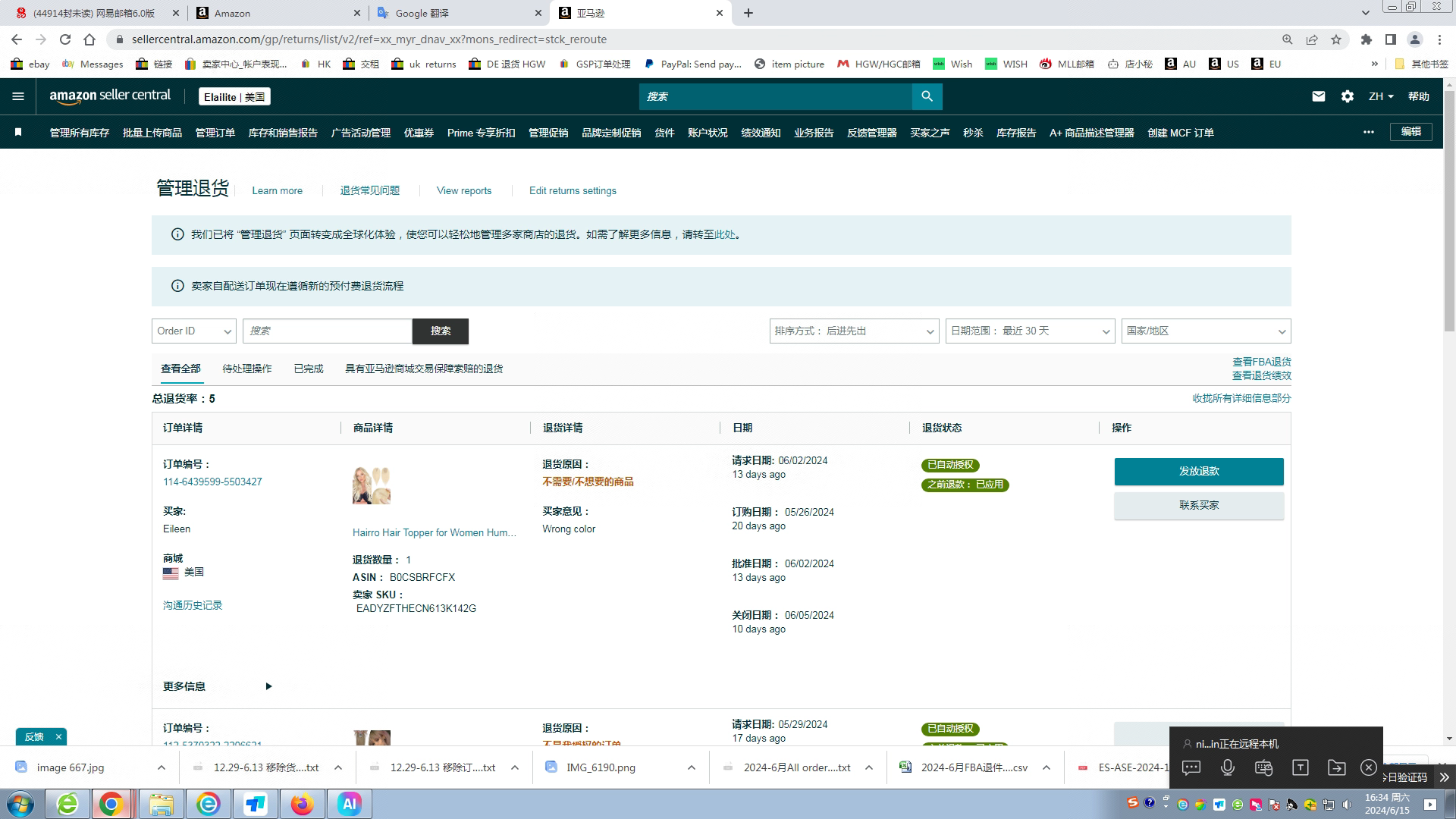Open 业务报告 in navigation bar
The width and height of the screenshot is (1456, 819).
coord(814,133)
